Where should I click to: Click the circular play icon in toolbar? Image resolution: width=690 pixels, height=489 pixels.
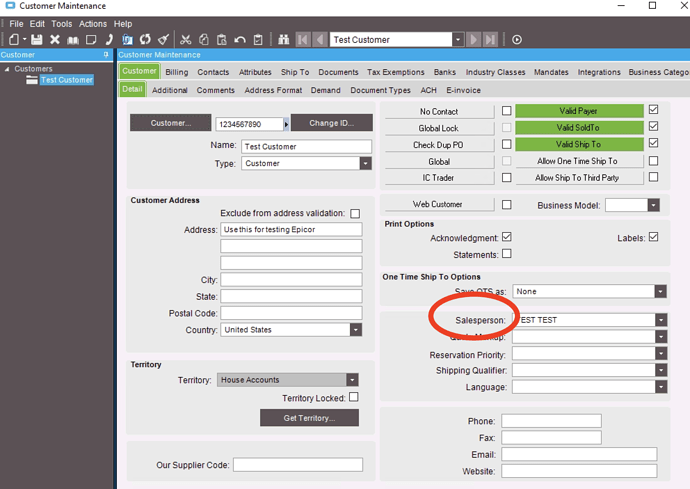[517, 40]
